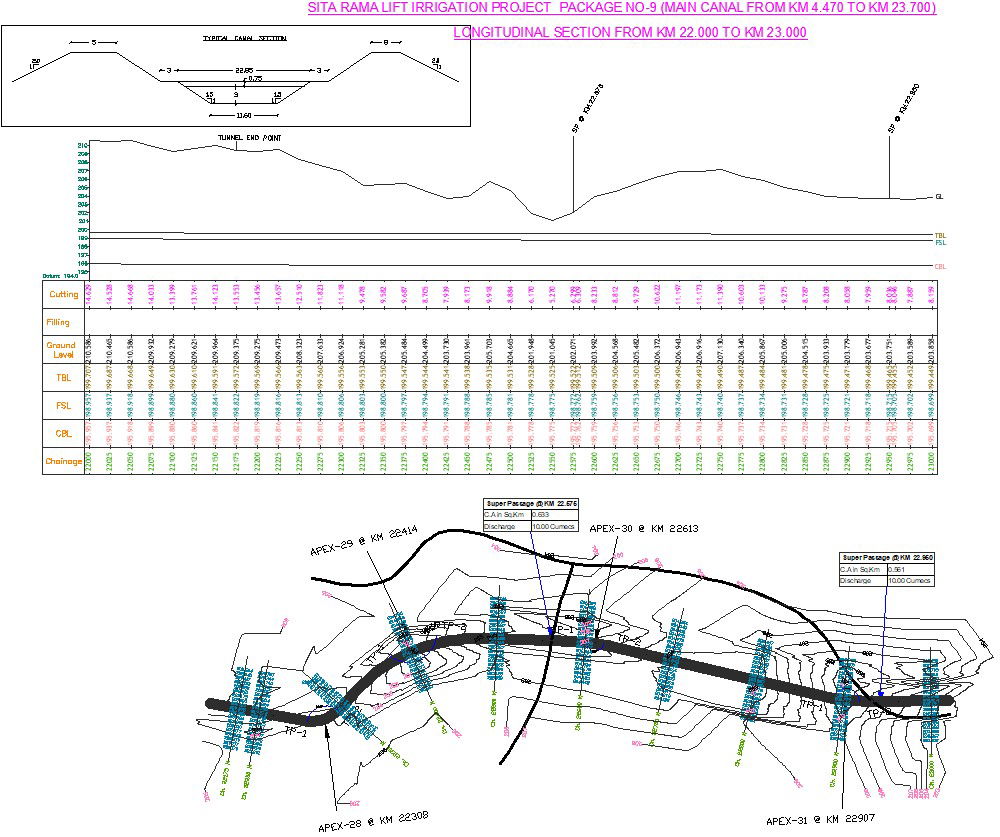Select the Longitudinal Section subtitle text
The height and width of the screenshot is (837, 1000).
630,33
